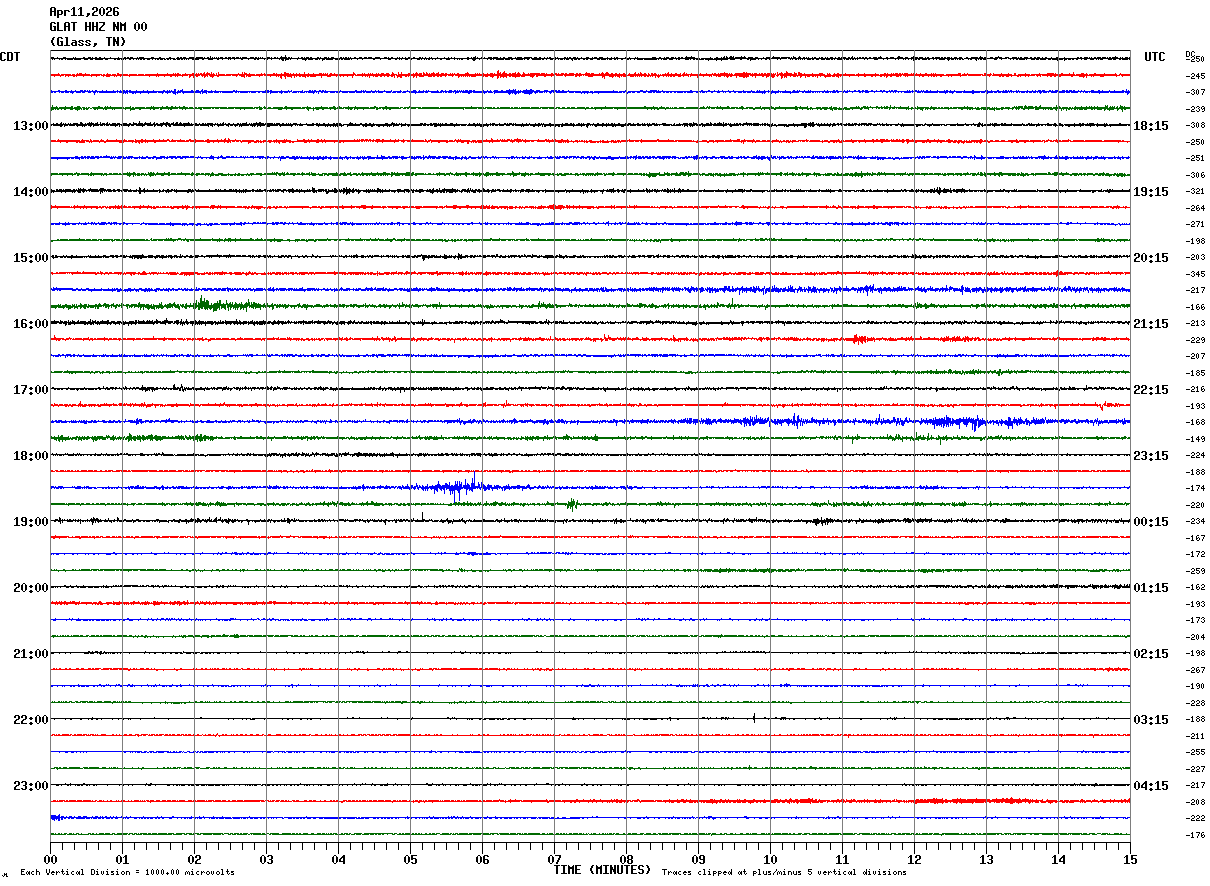Click minute tick label 13 on x-axis
The height and width of the screenshot is (886, 1210).
pos(986,860)
